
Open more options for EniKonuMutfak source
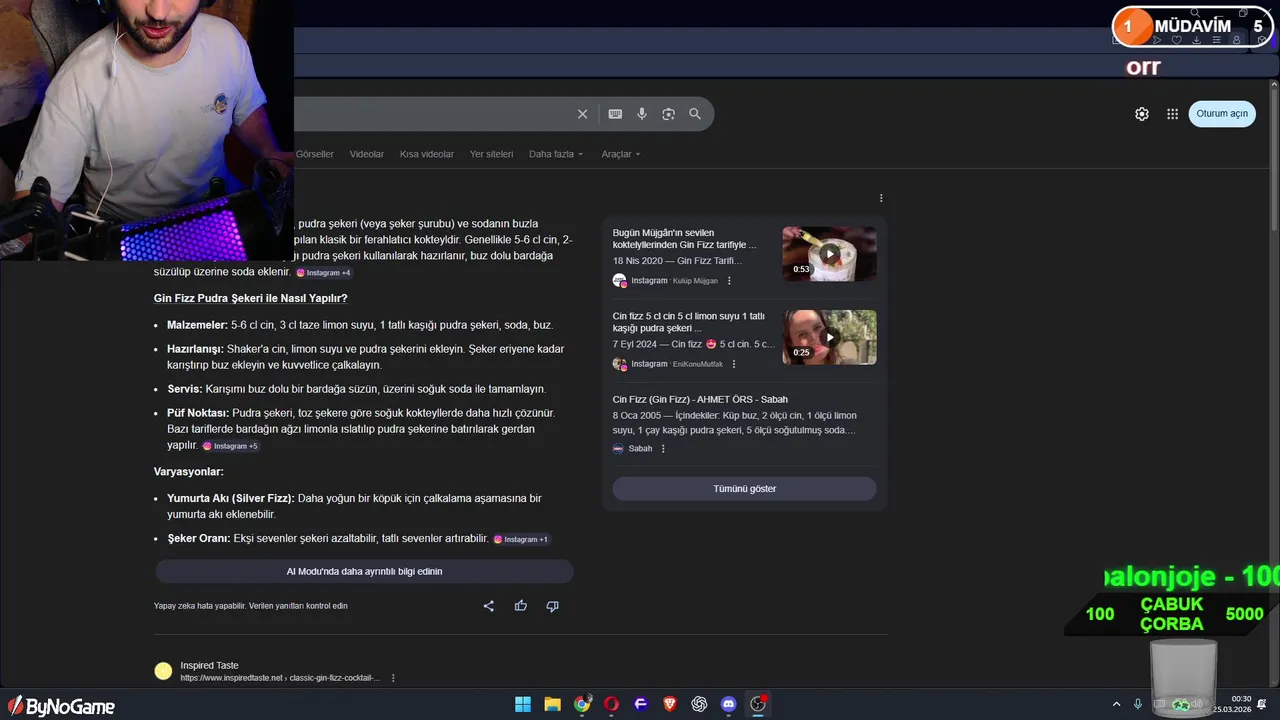pos(734,364)
